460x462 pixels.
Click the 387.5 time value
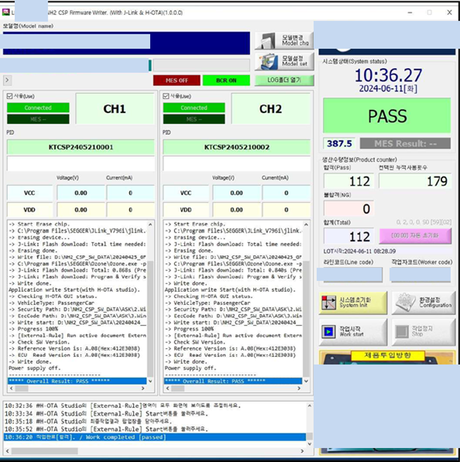[339, 144]
